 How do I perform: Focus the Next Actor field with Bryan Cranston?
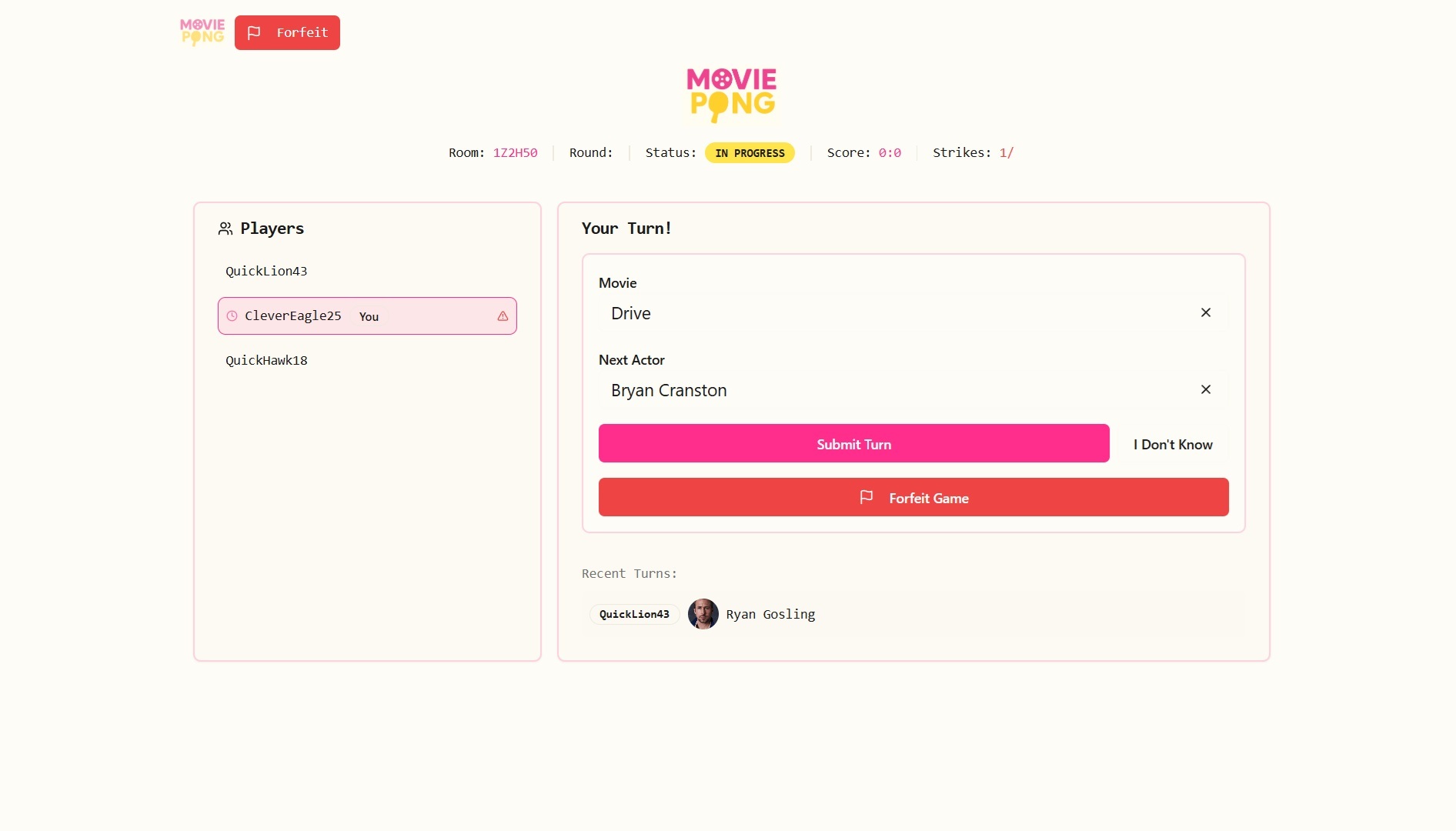click(893, 390)
